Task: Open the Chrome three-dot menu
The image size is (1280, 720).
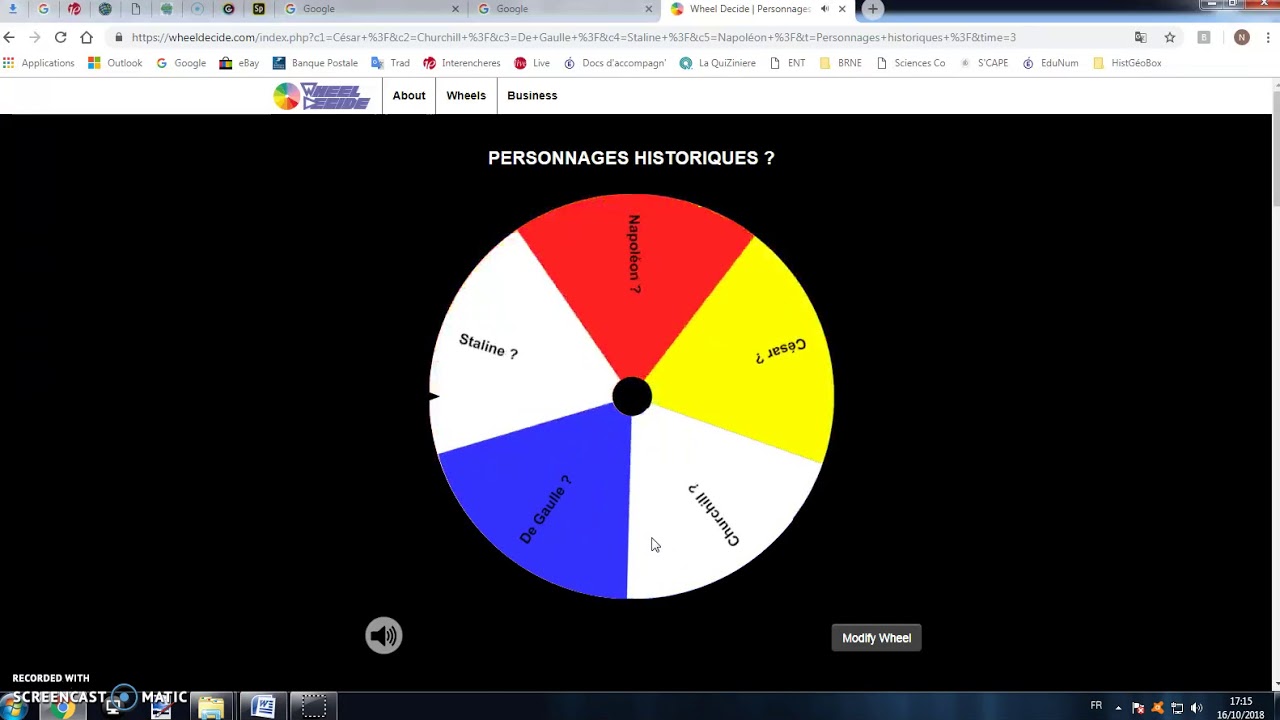Action: pyautogui.click(x=1268, y=37)
